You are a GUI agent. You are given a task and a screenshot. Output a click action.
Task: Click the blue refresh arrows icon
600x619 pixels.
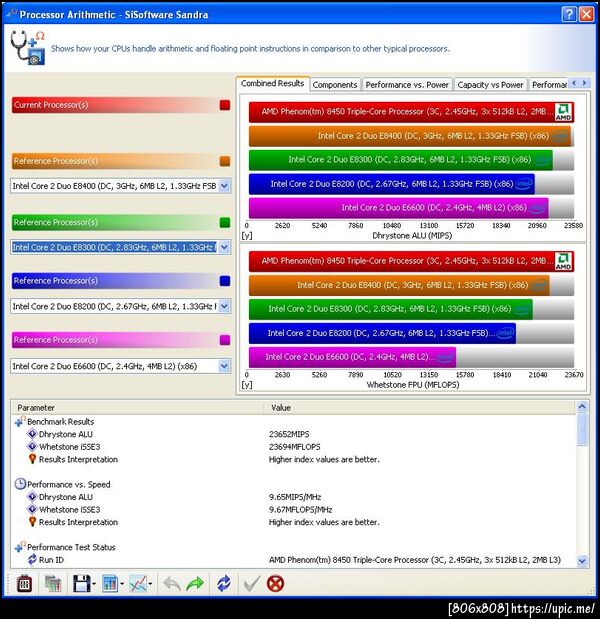[x=224, y=583]
